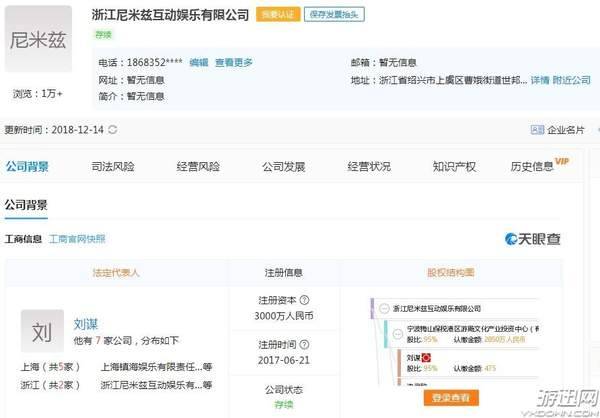Image resolution: width=600 pixels, height=418 pixels.
Task: Click the 天眼查 logo
Action: point(533,239)
